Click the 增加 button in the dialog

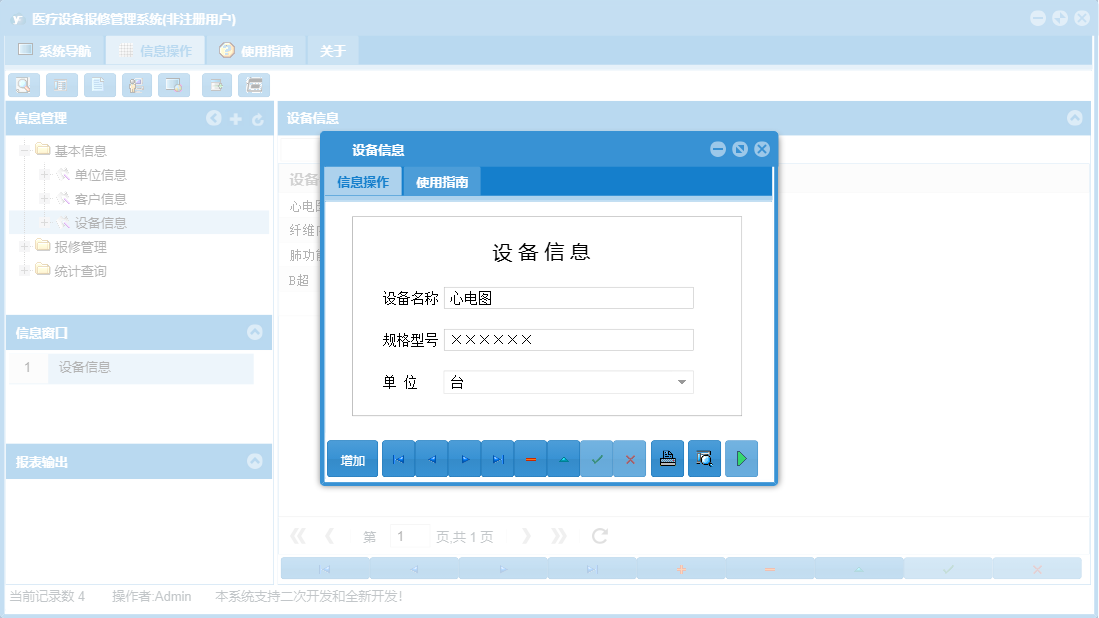352,457
